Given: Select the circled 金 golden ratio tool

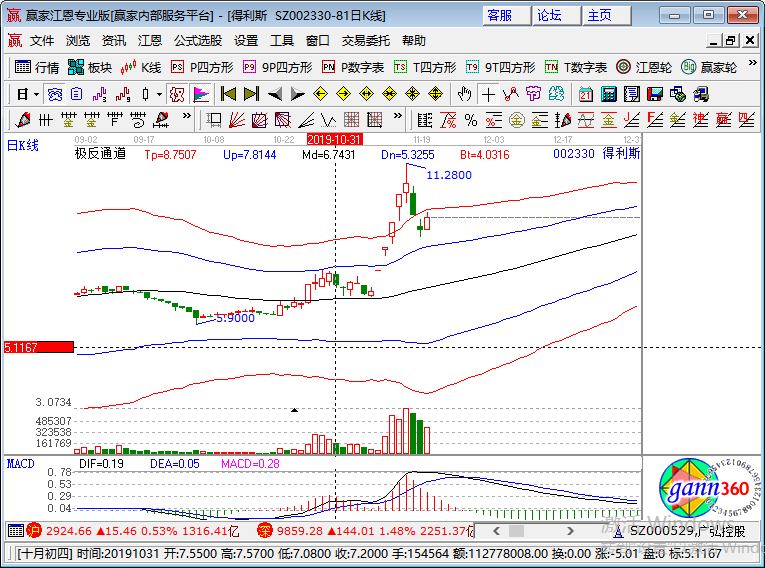Looking at the screenshot, I should pyautogui.click(x=517, y=120).
